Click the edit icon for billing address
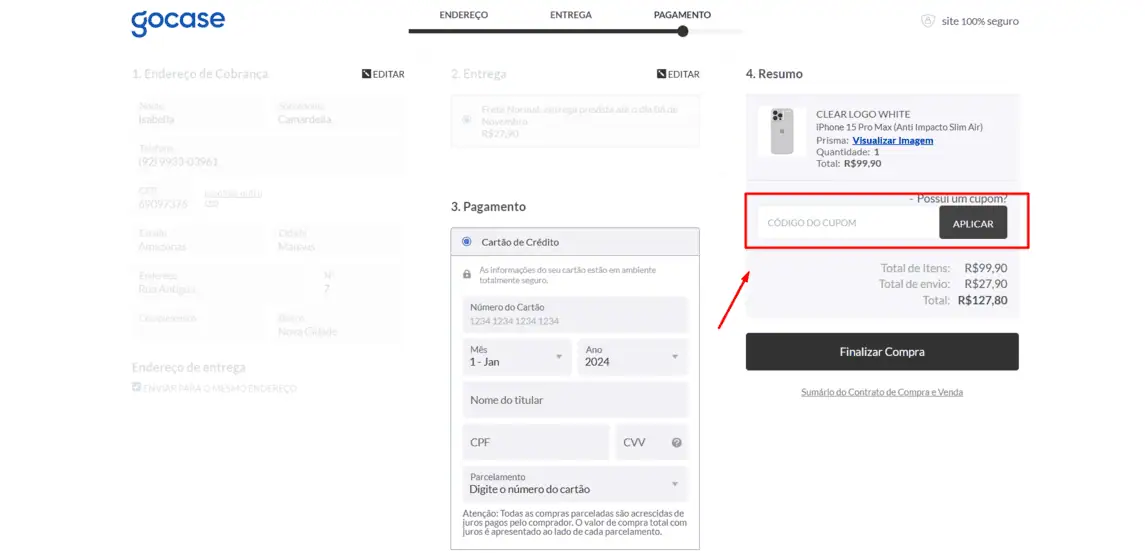The image size is (1145, 553). 367,74
